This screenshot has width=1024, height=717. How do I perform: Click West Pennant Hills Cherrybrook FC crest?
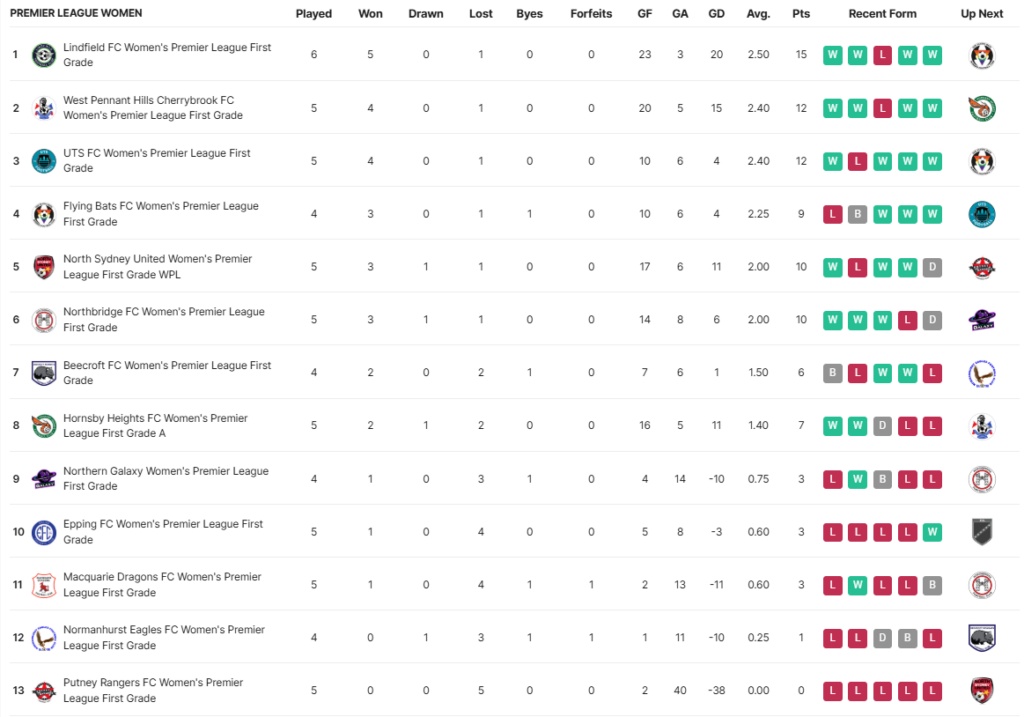[43, 108]
